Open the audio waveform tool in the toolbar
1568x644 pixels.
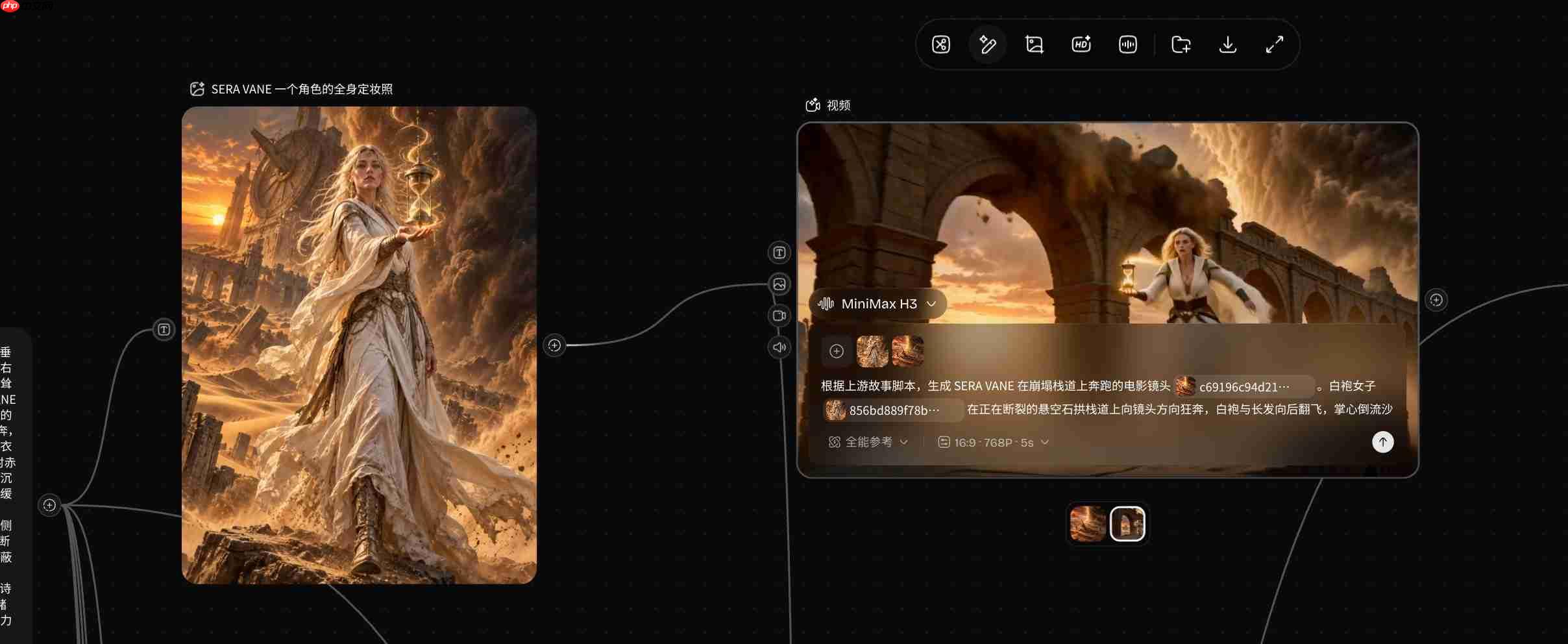(x=1127, y=44)
